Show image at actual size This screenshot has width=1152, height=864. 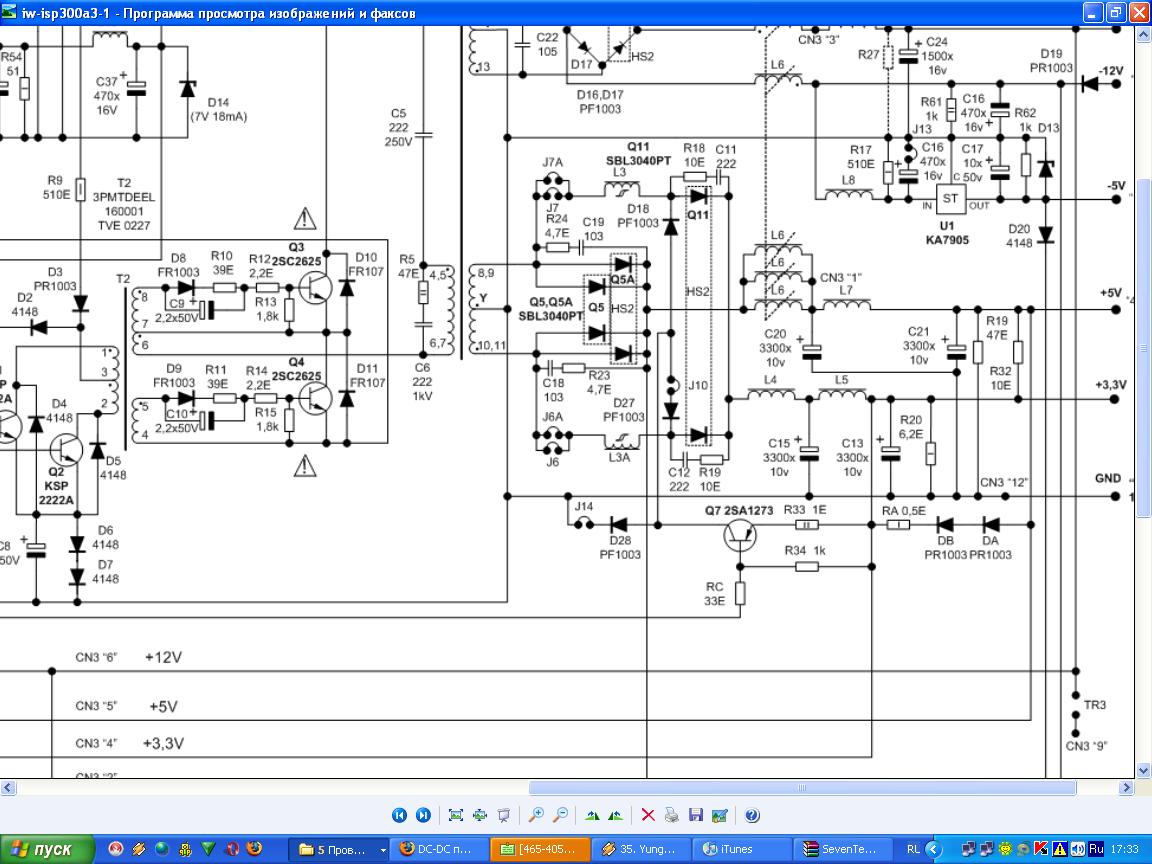click(480, 815)
